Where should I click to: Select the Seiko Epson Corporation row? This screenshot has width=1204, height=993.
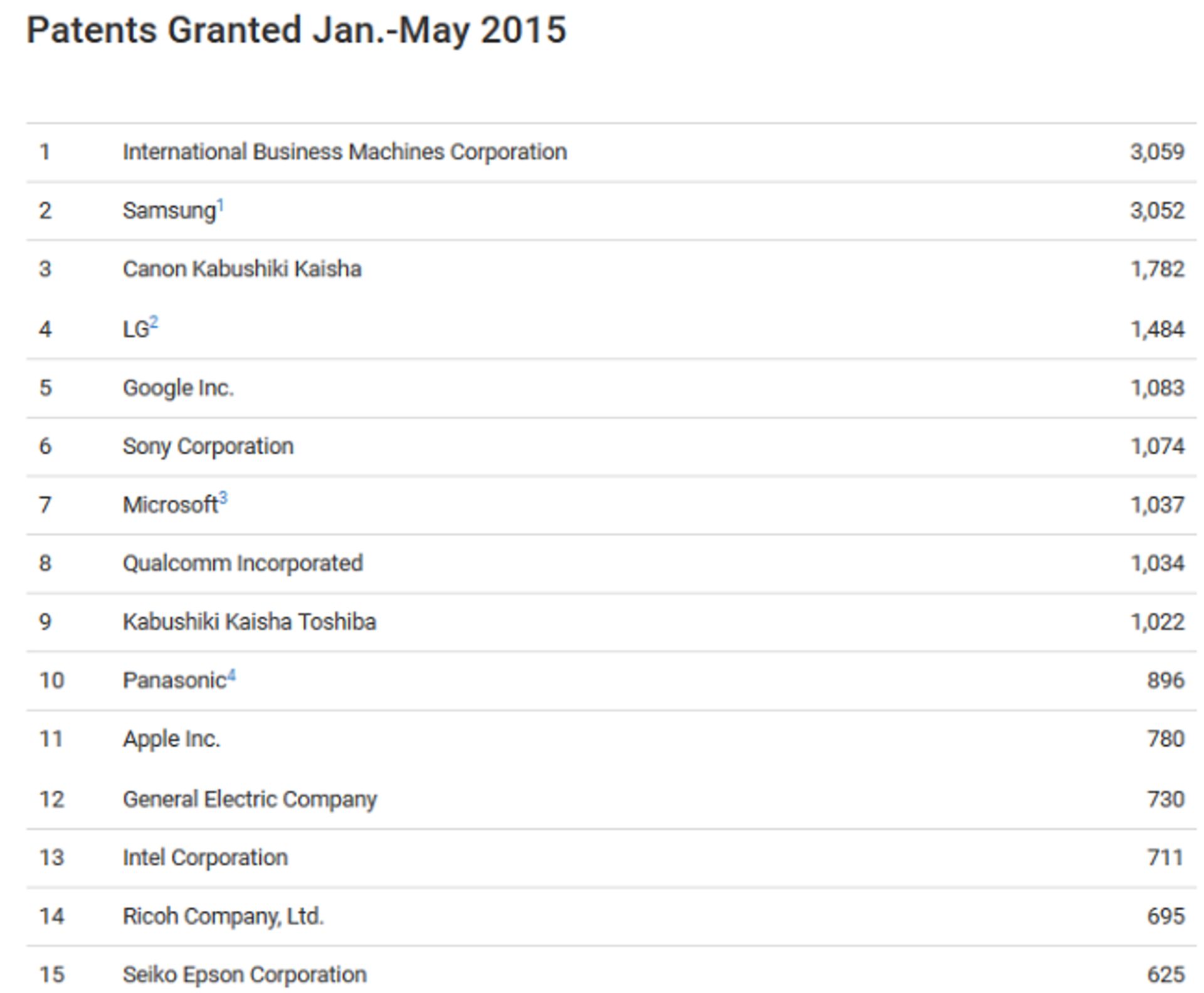click(x=244, y=975)
